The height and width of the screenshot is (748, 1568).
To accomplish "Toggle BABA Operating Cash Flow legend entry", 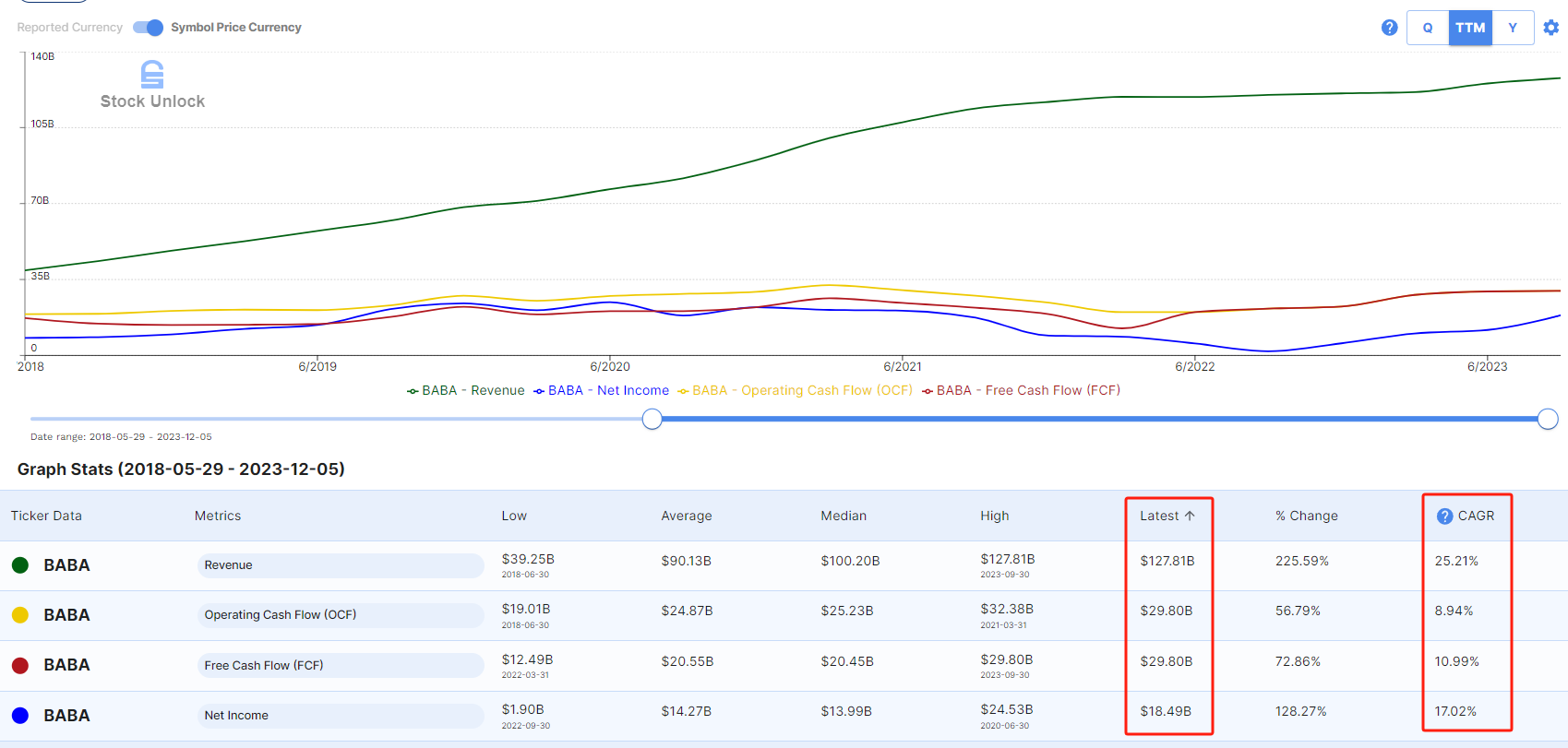I will click(795, 390).
